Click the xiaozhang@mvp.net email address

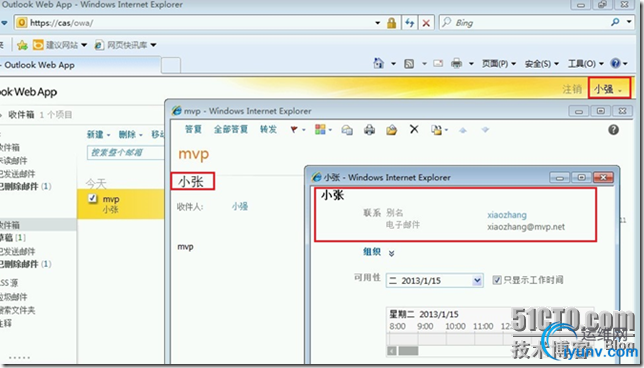tap(526, 227)
